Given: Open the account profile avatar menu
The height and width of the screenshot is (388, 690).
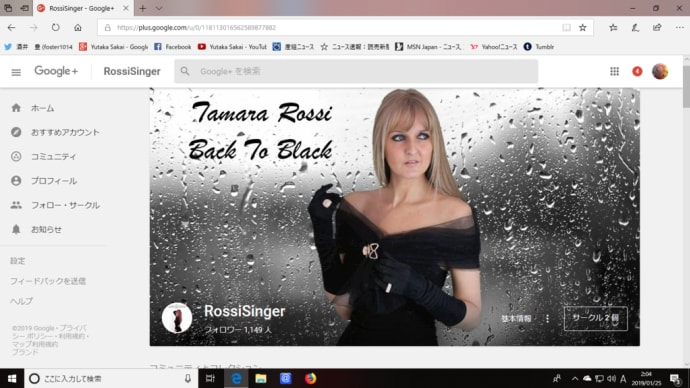Looking at the screenshot, I should coord(660,71).
